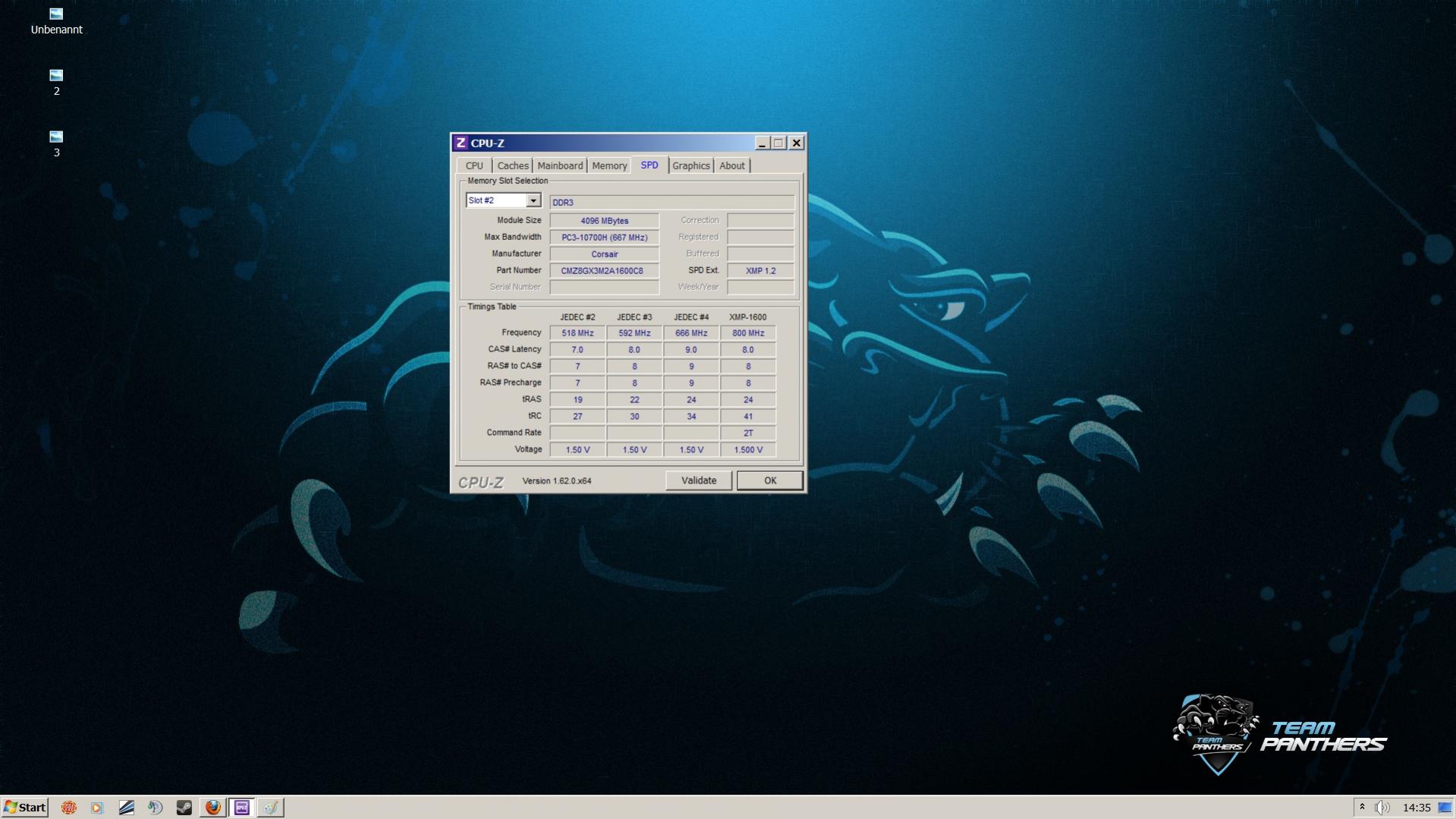Click the DDR3 memory type field
Image resolution: width=1456 pixels, height=819 pixels.
(672, 202)
